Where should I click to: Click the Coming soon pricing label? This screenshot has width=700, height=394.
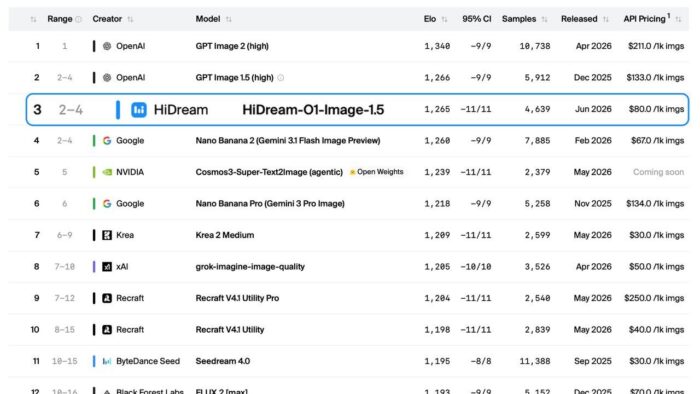658,172
